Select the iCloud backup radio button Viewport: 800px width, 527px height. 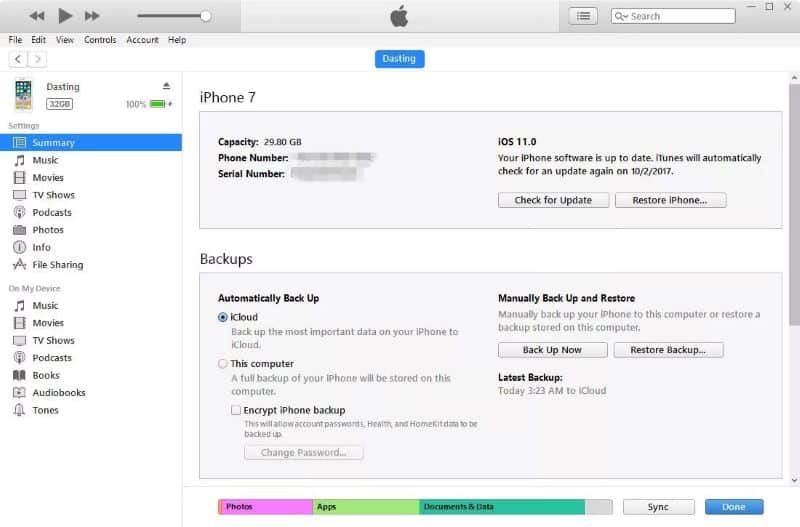pyautogui.click(x=222, y=317)
